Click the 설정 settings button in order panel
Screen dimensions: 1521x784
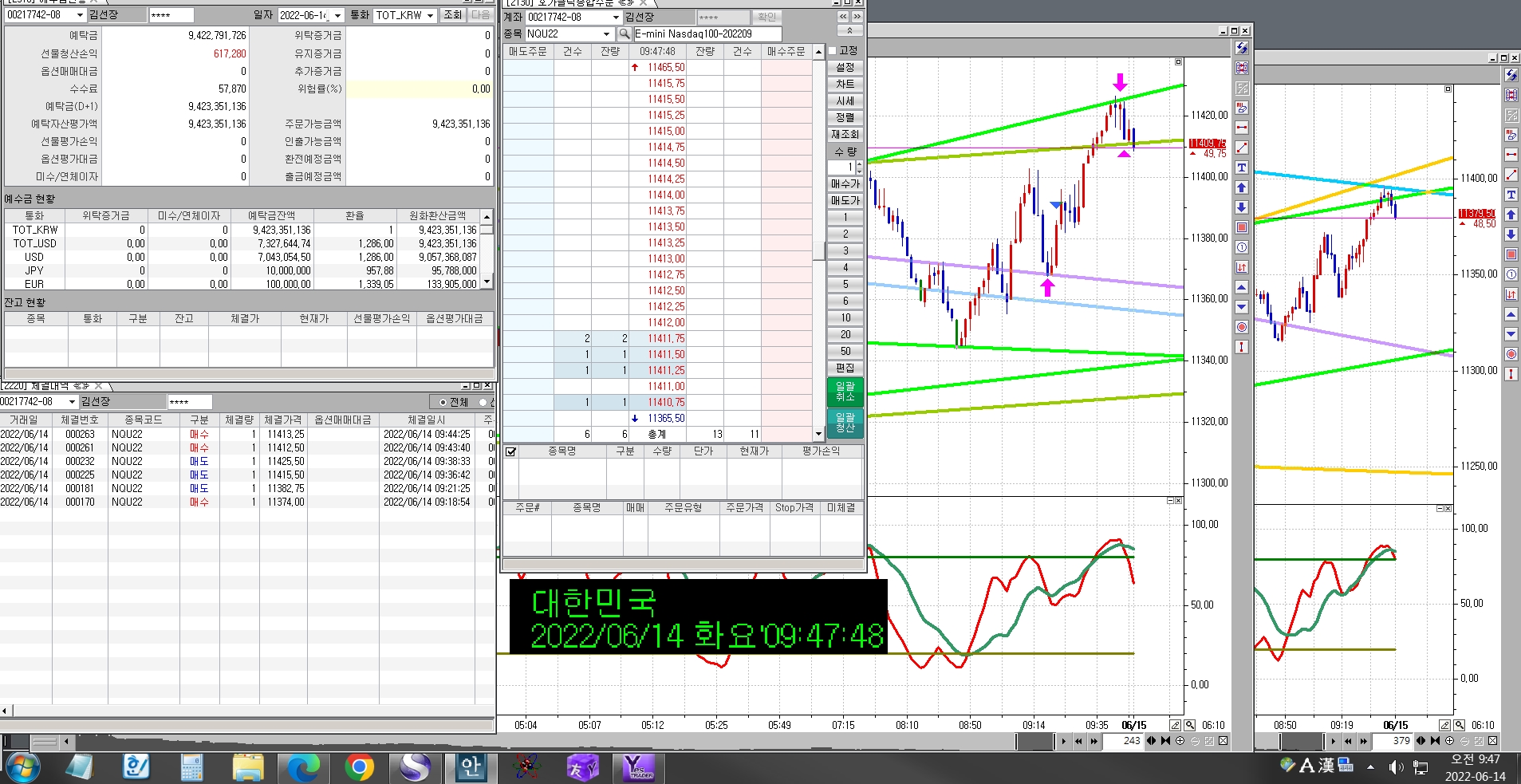pyautogui.click(x=845, y=67)
